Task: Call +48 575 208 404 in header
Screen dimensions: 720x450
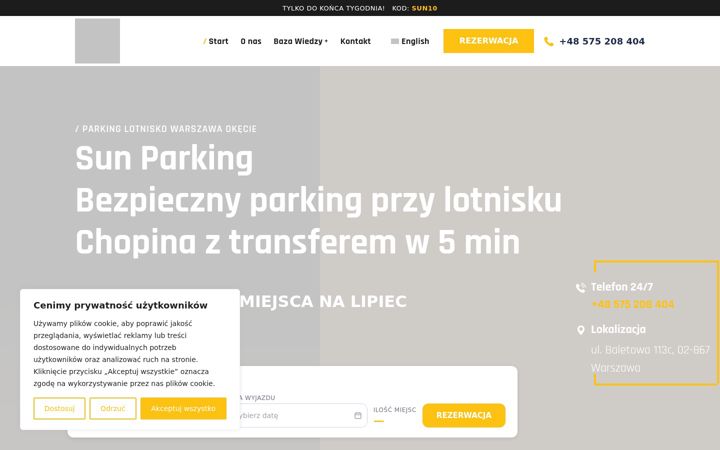Action: pos(602,41)
